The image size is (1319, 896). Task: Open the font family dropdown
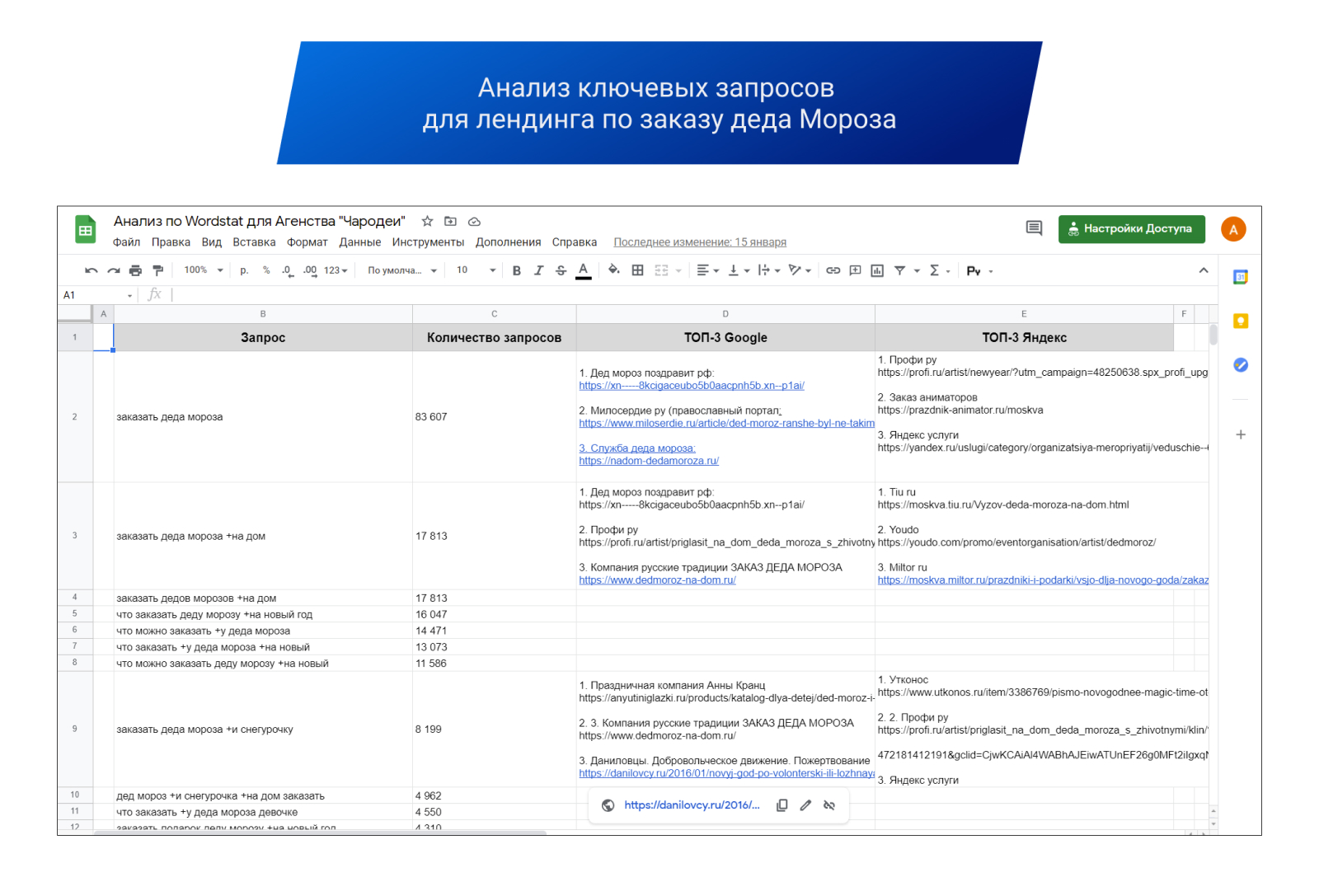[x=402, y=270]
